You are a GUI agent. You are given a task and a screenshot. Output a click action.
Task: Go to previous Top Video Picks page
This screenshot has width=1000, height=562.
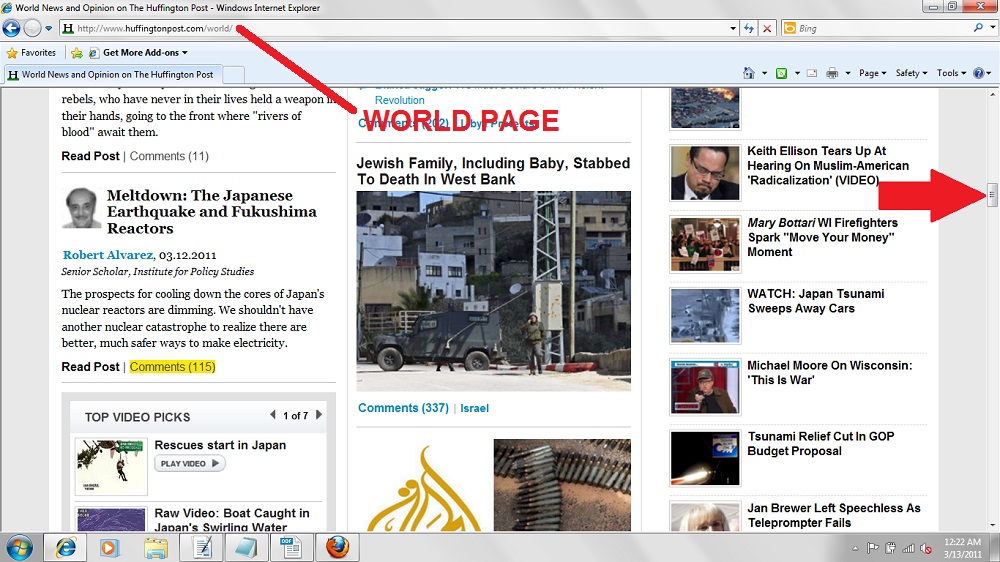point(273,415)
